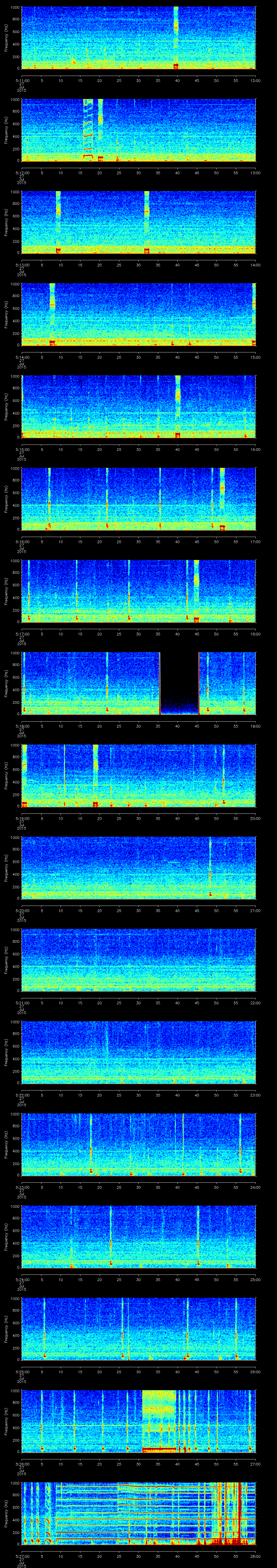Click the 25:00 end time label

(255, 1279)
